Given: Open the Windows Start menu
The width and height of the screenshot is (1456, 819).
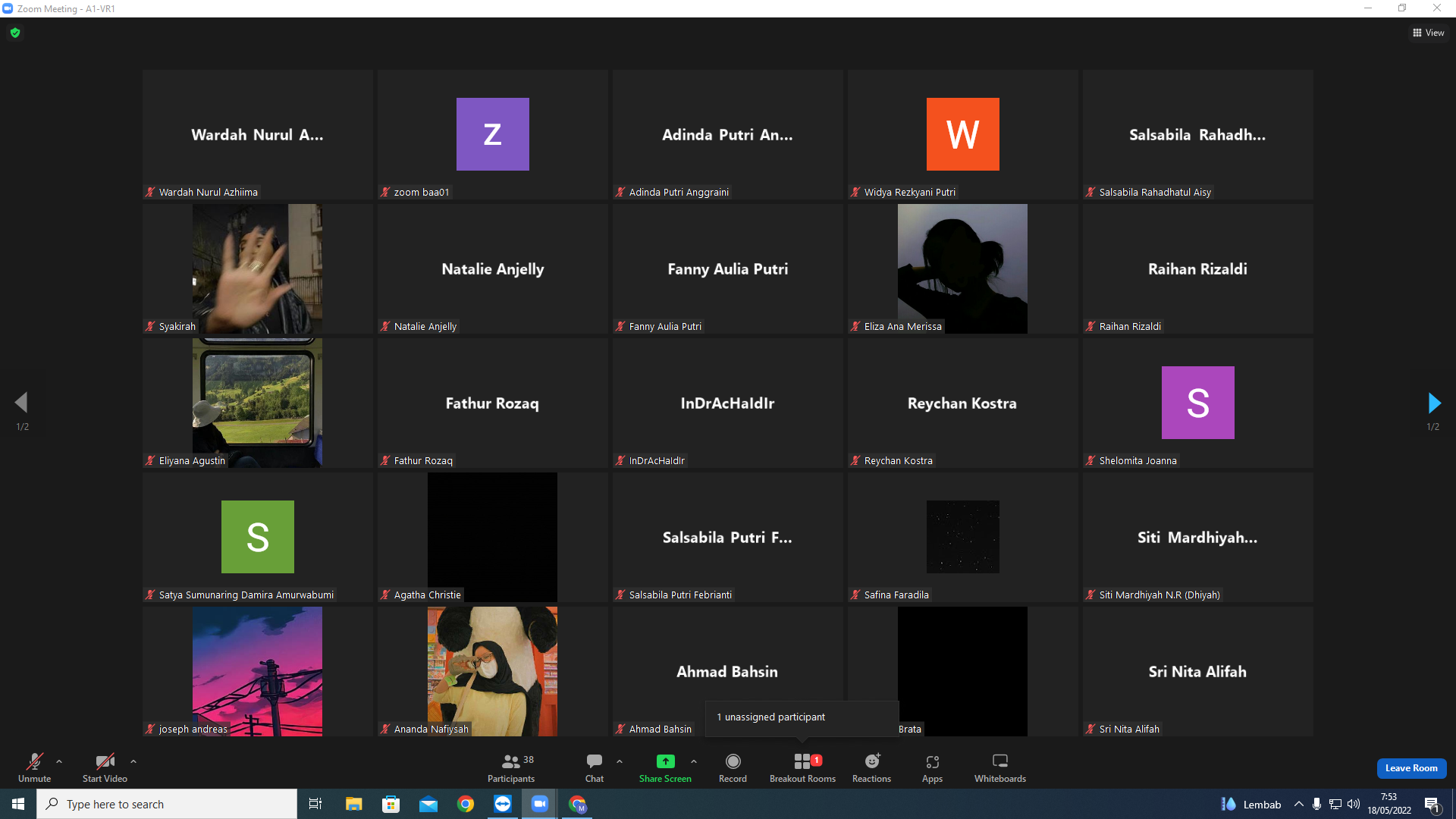Looking at the screenshot, I should (x=18, y=804).
